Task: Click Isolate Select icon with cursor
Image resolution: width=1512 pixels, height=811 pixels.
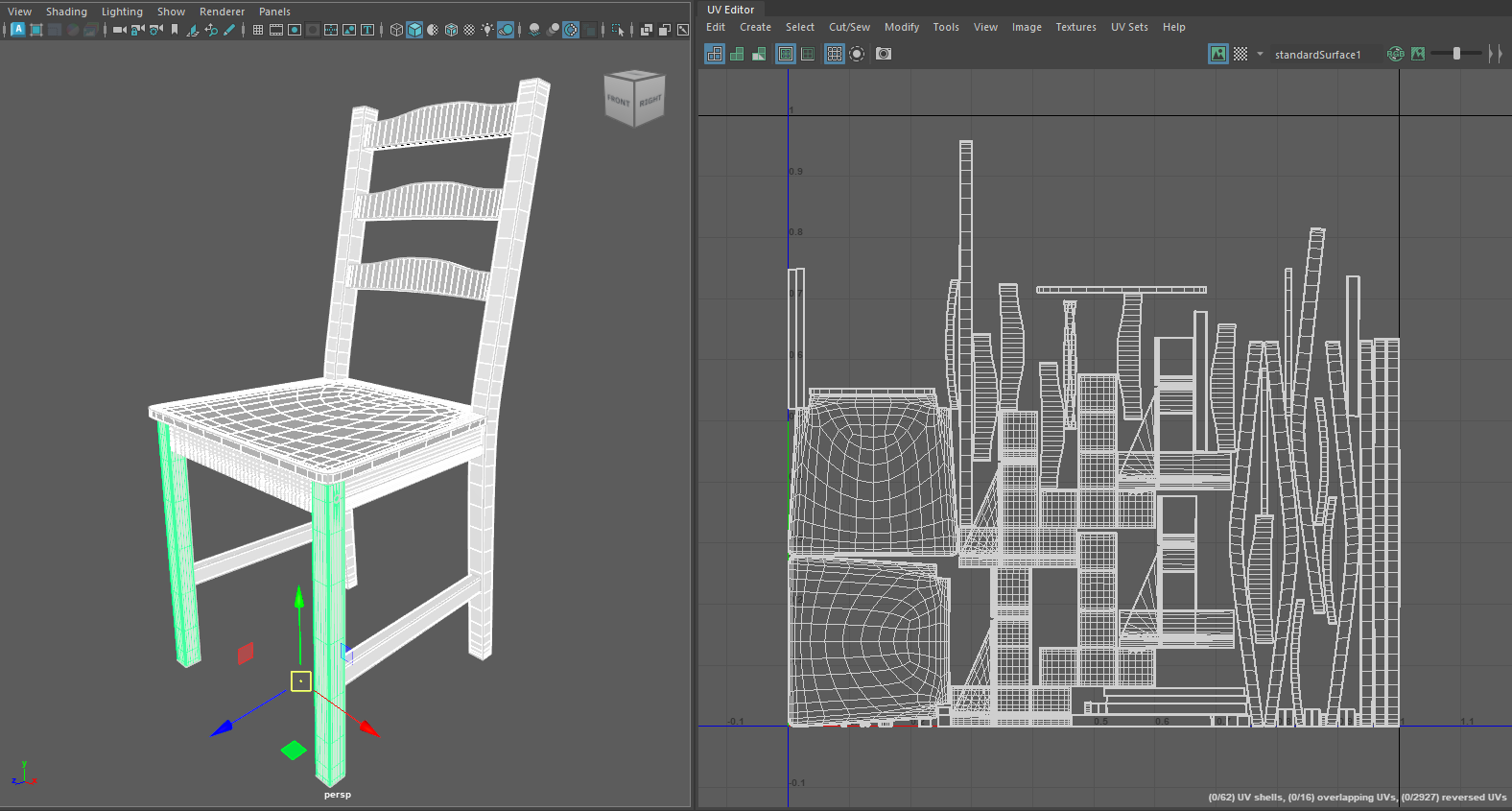Action: point(618,30)
